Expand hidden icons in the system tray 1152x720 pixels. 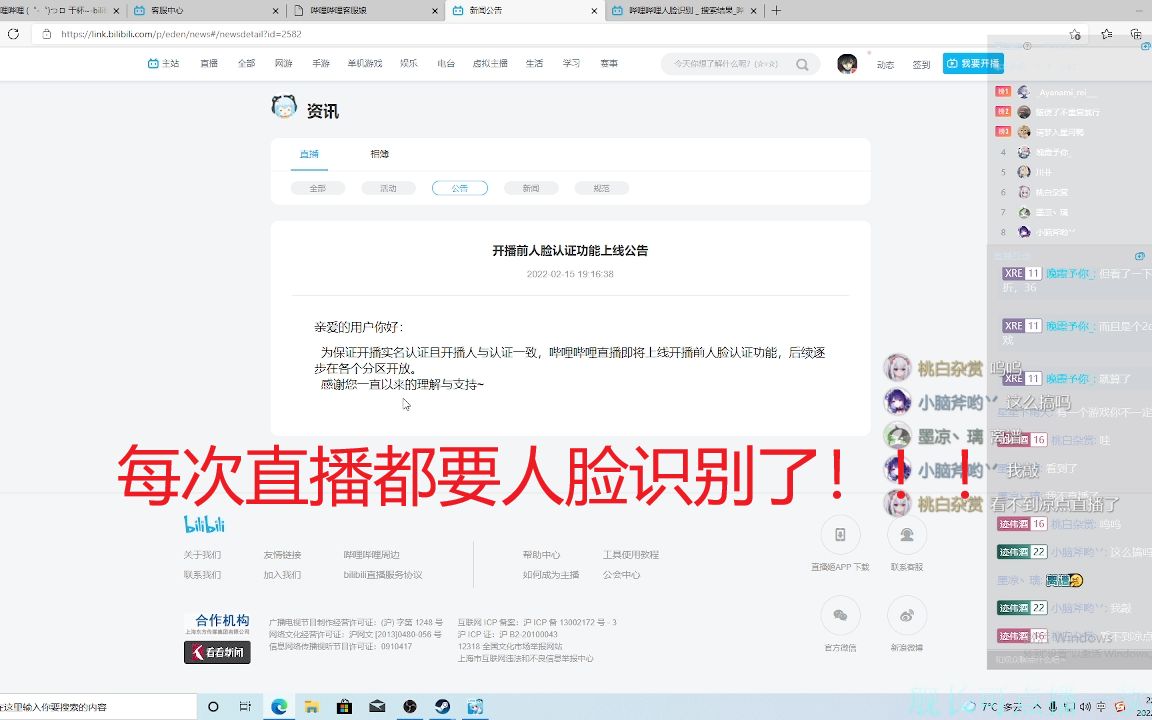(x=1037, y=706)
